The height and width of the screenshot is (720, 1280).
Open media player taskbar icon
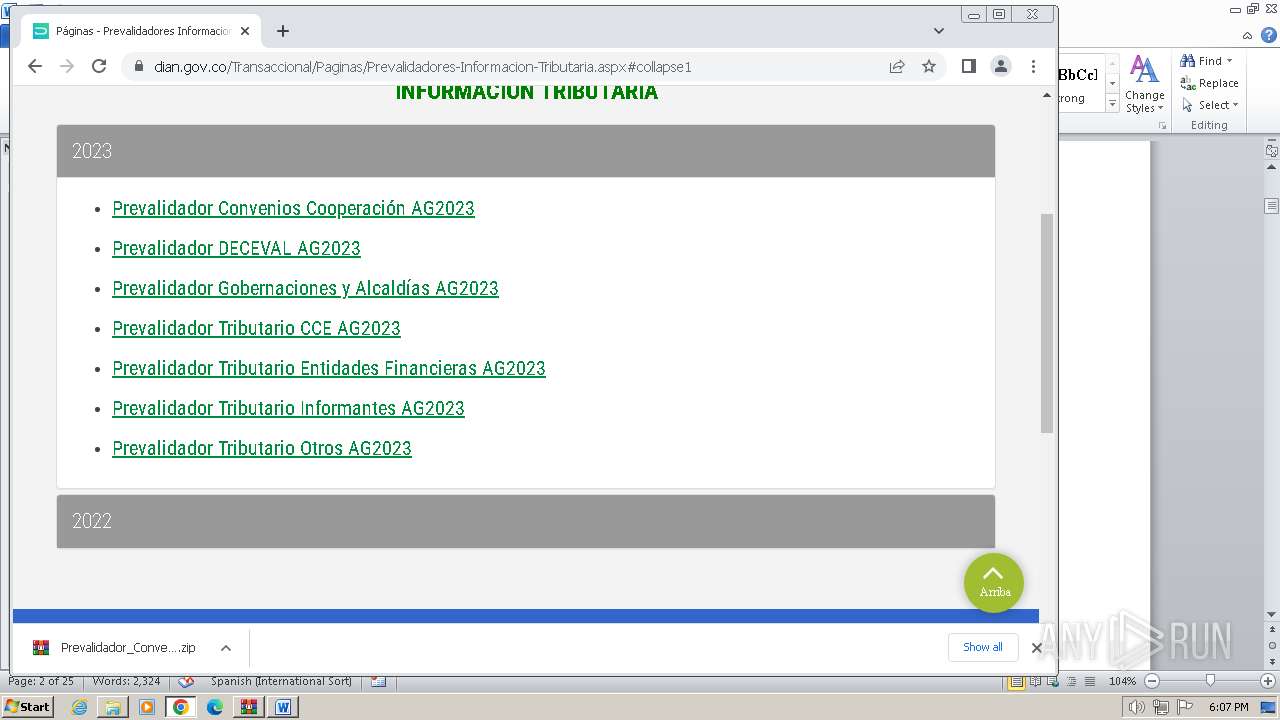click(x=147, y=707)
